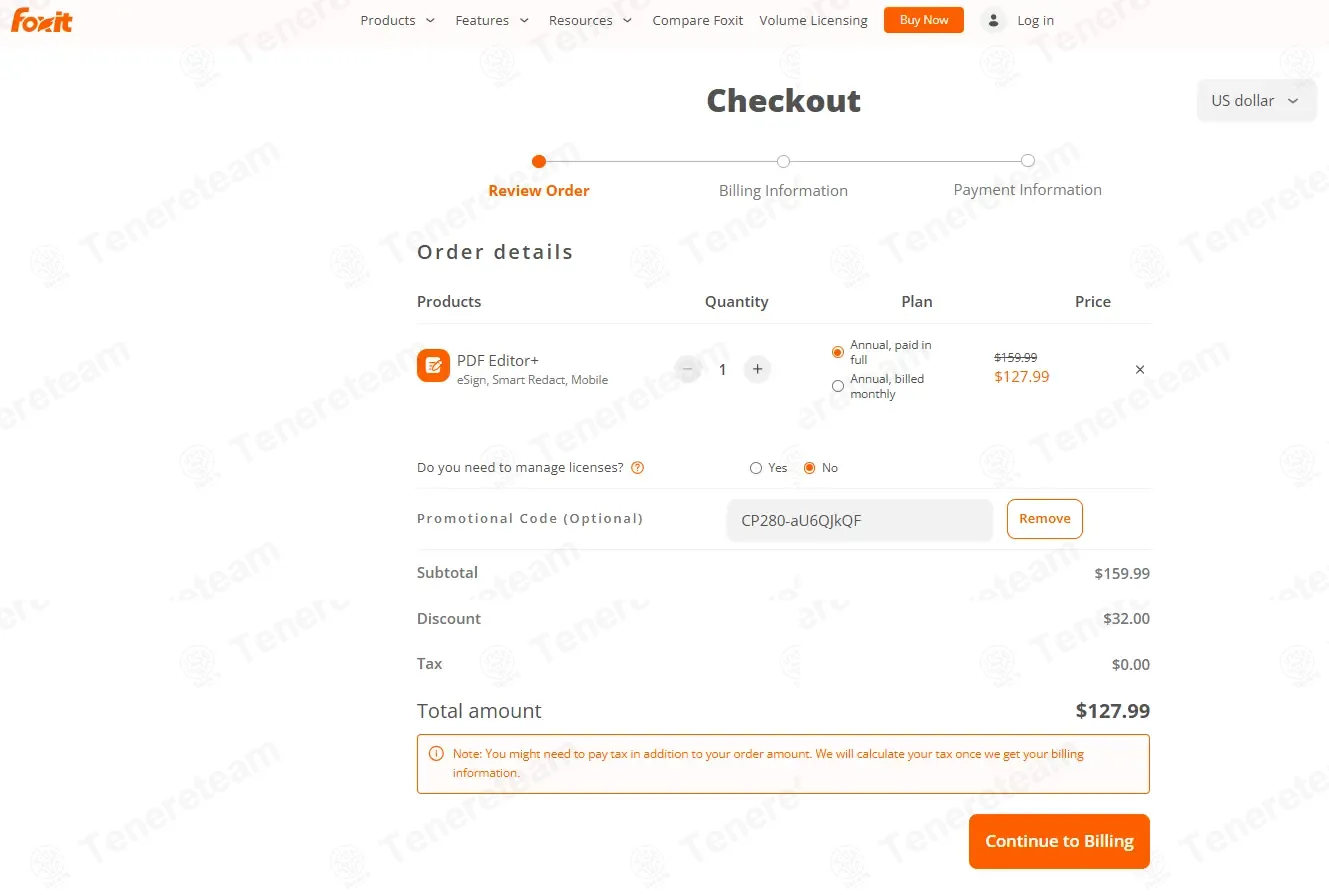The image size is (1329, 895).
Task: Increase quantity with the plus button
Action: (x=757, y=370)
